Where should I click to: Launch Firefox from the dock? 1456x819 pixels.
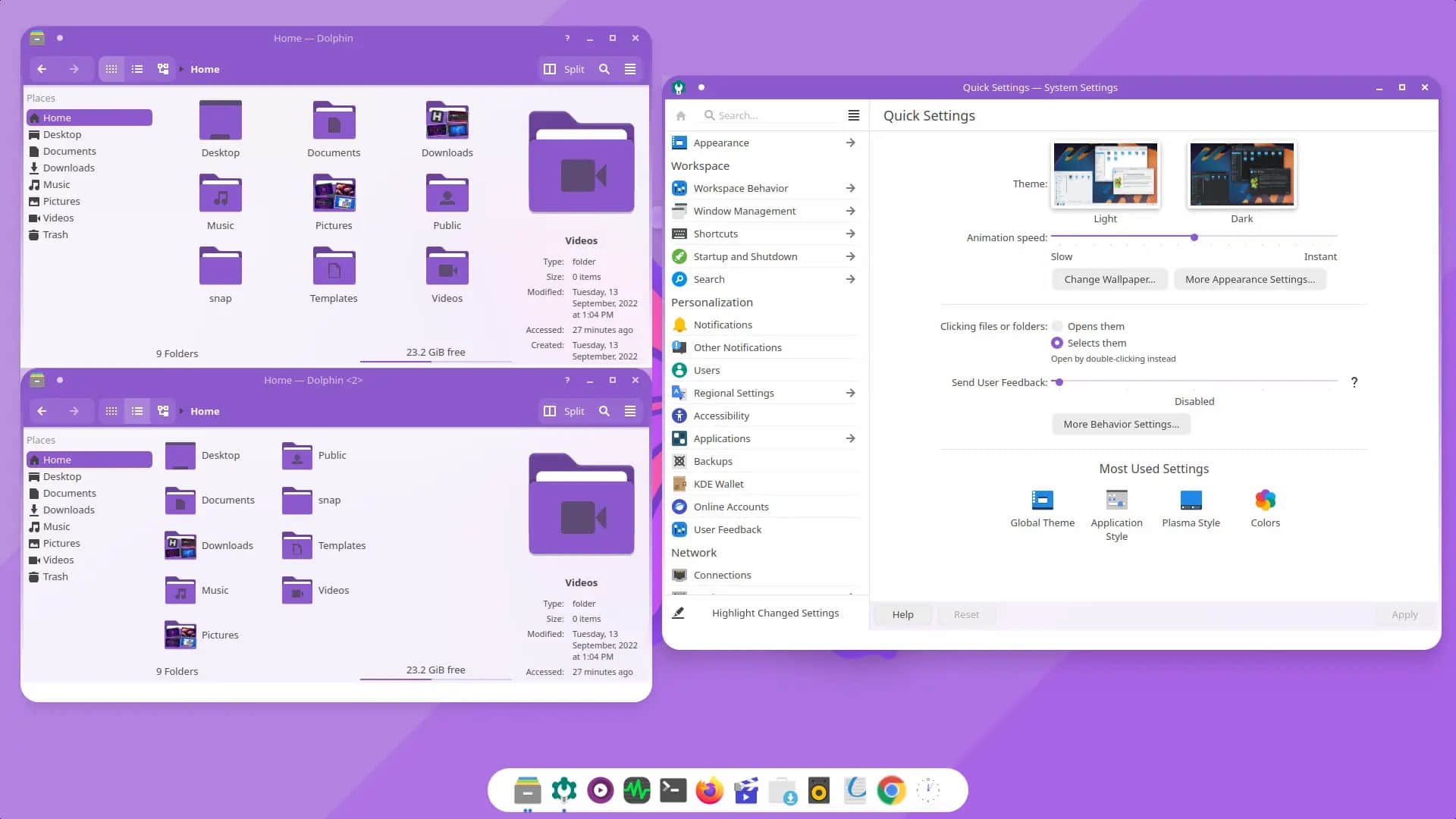tap(710, 791)
